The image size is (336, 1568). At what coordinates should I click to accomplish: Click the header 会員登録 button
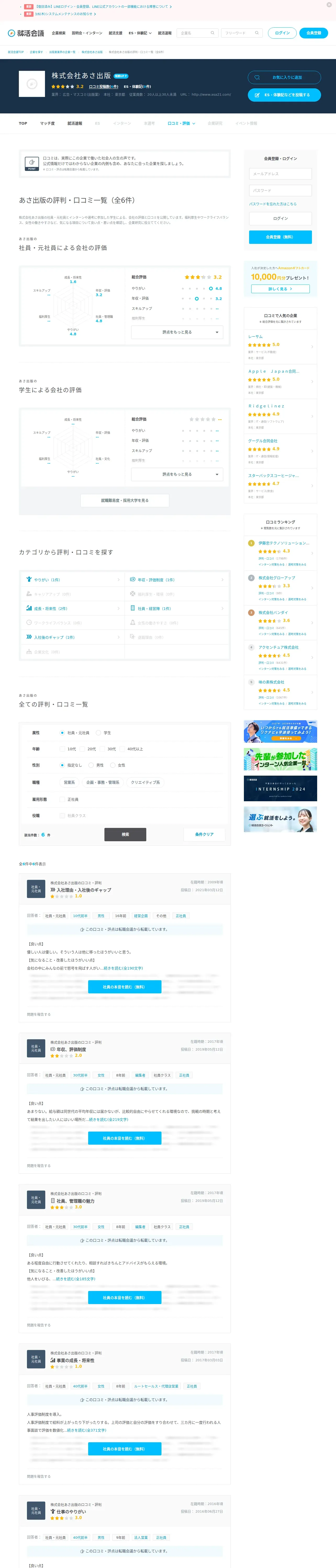[x=314, y=33]
